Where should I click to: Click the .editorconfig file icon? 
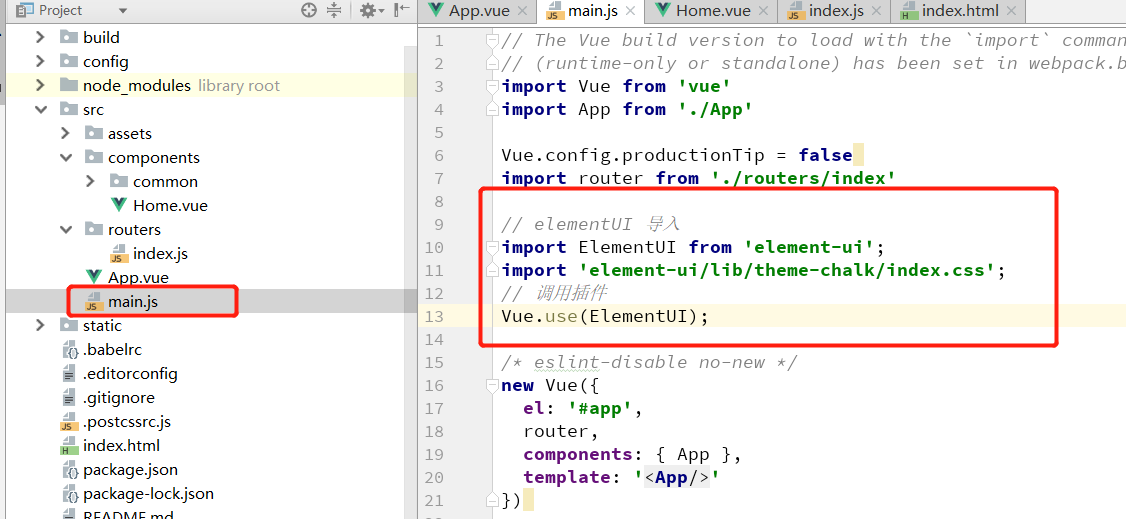click(x=70, y=374)
